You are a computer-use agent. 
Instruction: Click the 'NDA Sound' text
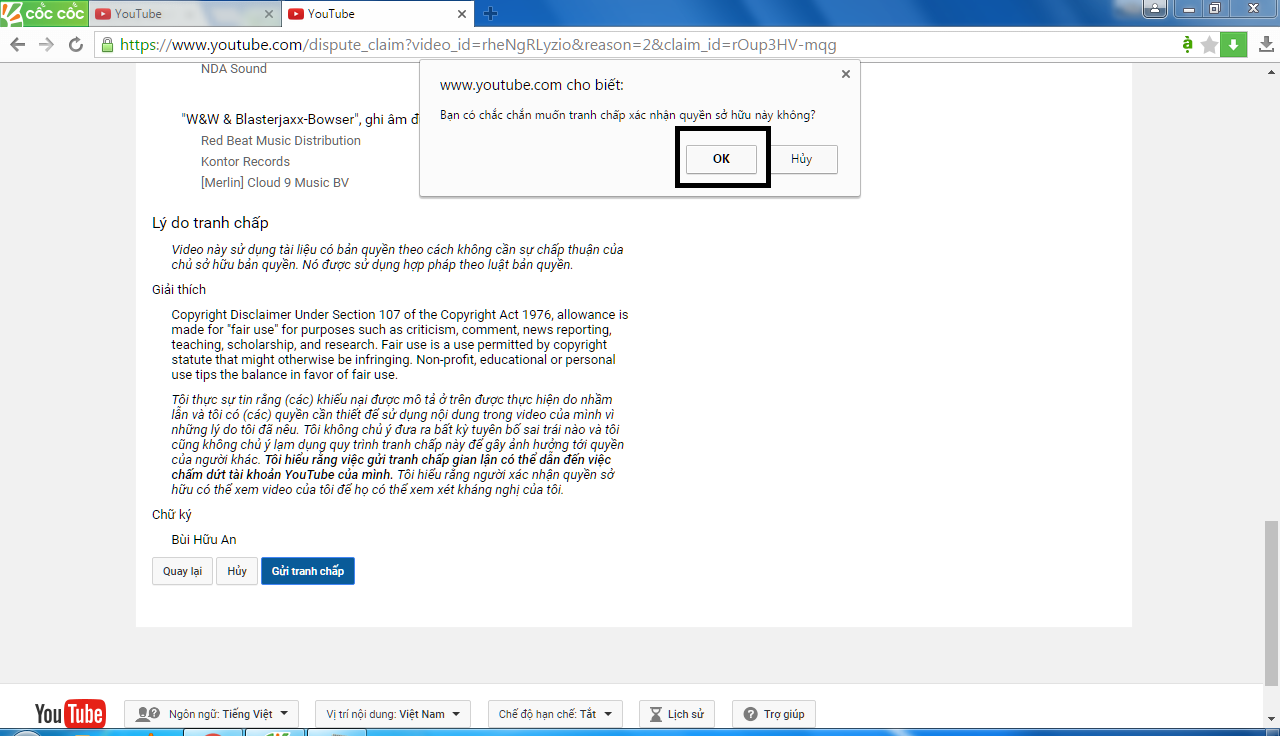click(234, 69)
